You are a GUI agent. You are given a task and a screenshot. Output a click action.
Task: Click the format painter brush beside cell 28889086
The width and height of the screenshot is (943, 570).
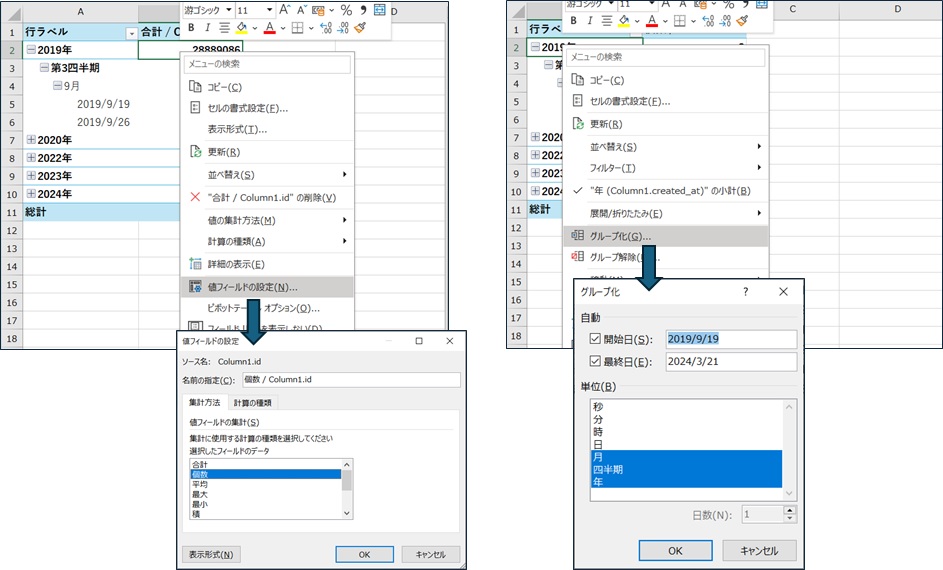[x=360, y=28]
